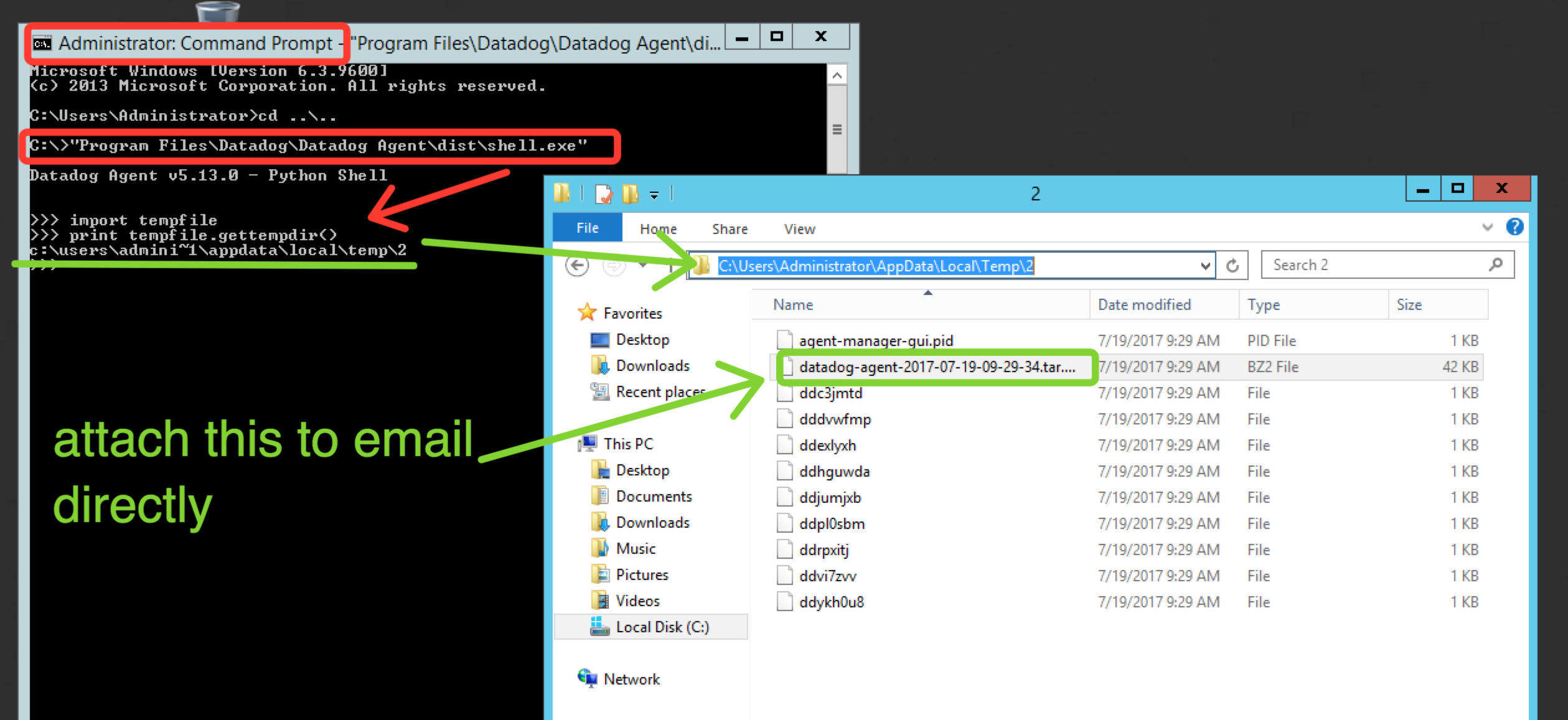Click the Command Prompt title bar icon
This screenshot has width=1568, height=720.
click(x=42, y=44)
